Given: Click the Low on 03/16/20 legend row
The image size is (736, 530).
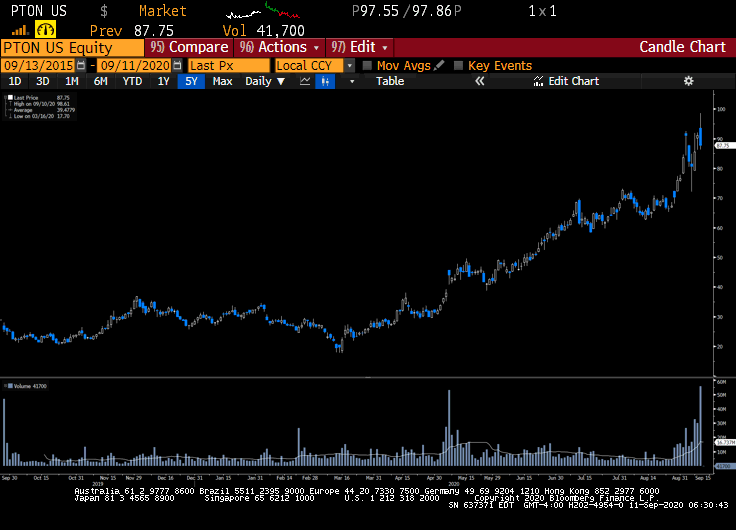Looking at the screenshot, I should [x=41, y=116].
